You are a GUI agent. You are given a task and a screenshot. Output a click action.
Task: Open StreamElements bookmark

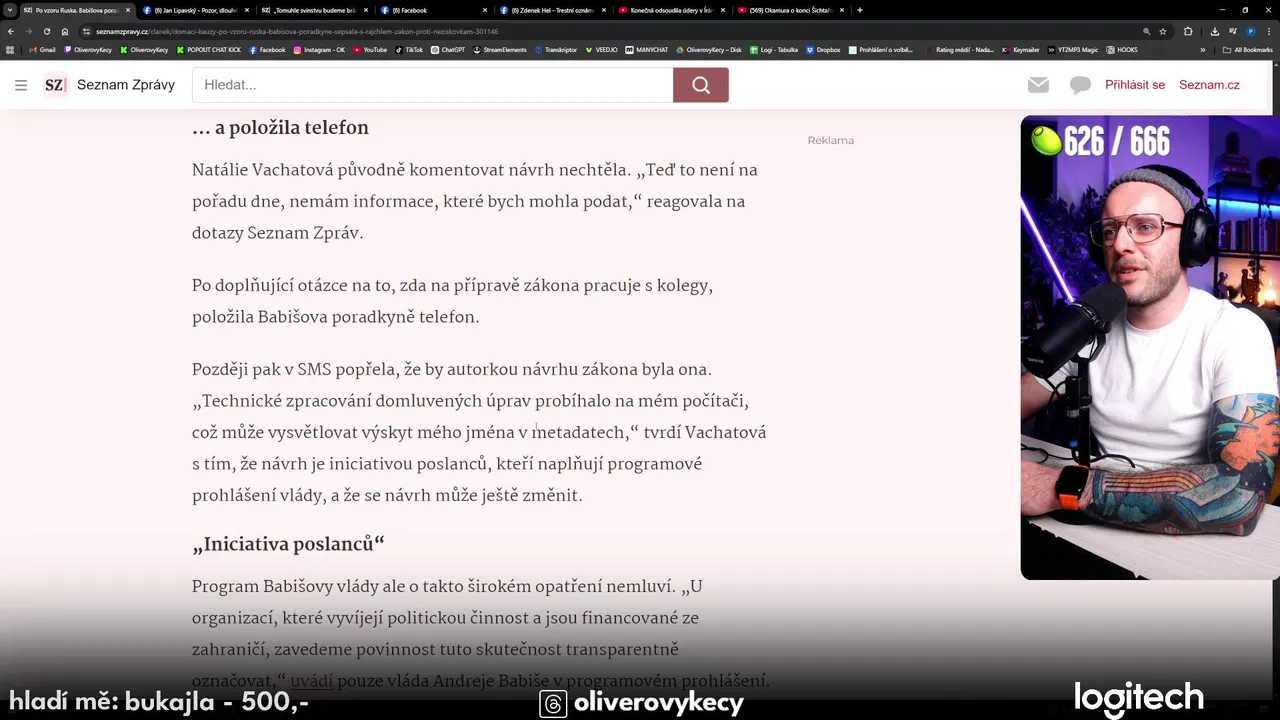(x=500, y=49)
